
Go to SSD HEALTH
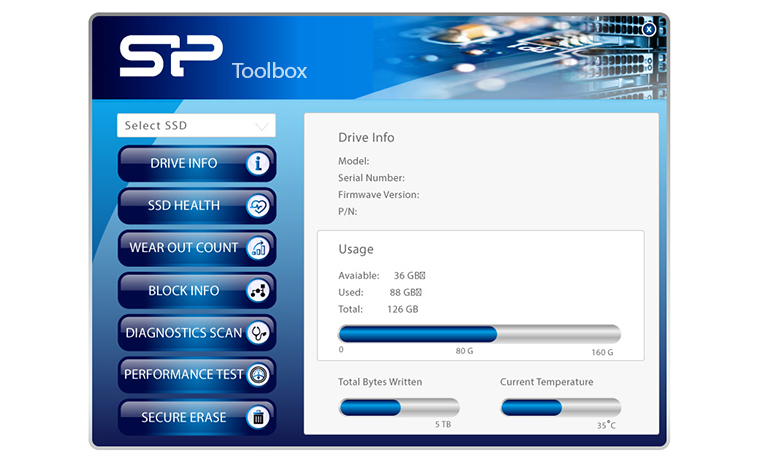click(197, 206)
